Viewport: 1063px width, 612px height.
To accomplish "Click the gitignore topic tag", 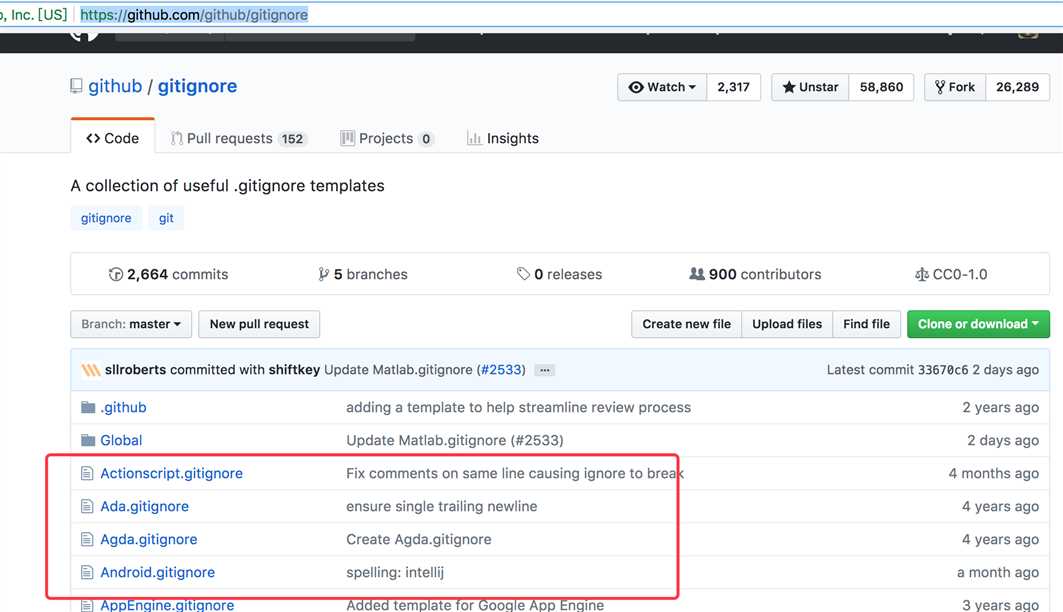I will pos(106,218).
